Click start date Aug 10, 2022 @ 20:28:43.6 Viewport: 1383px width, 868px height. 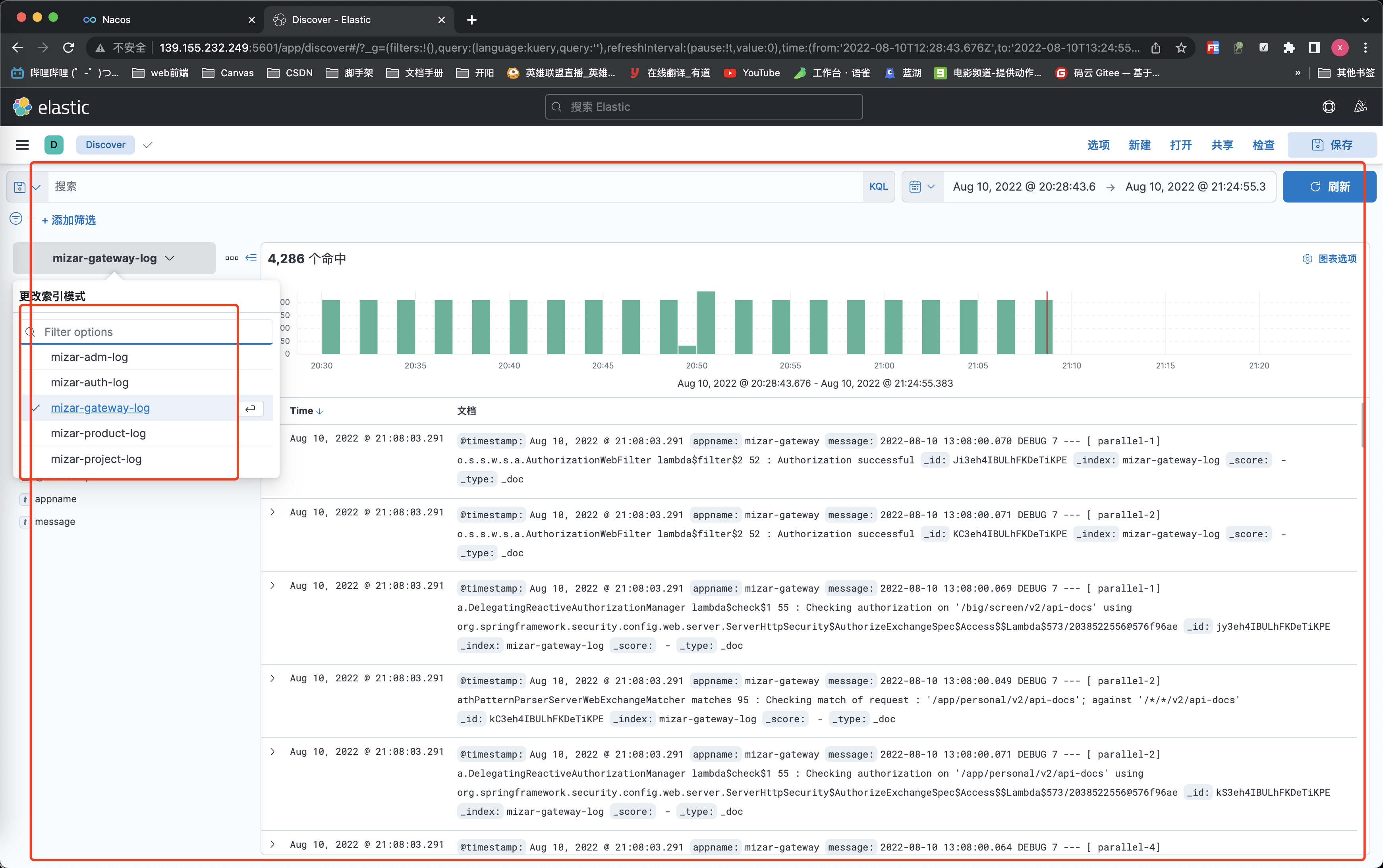(1024, 187)
